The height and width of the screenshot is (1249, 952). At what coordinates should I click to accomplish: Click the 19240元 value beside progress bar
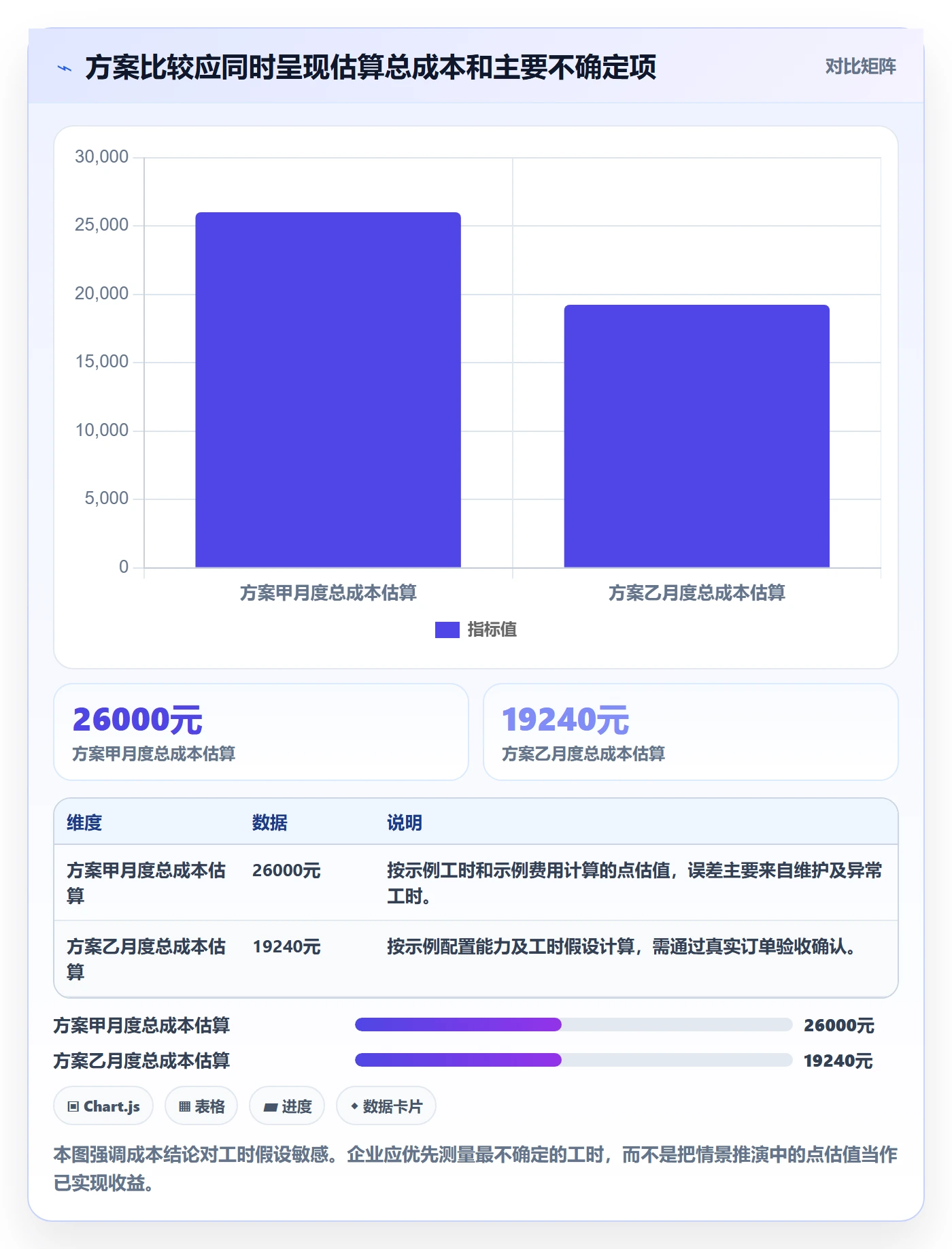838,1061
